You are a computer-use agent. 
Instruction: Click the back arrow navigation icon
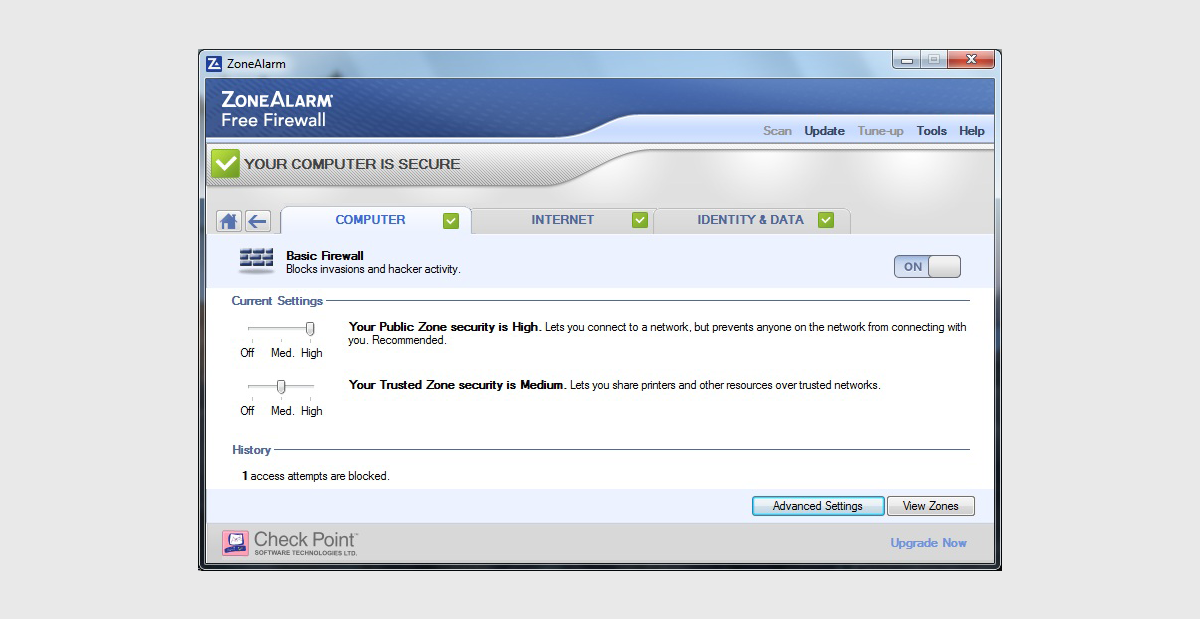tap(257, 221)
